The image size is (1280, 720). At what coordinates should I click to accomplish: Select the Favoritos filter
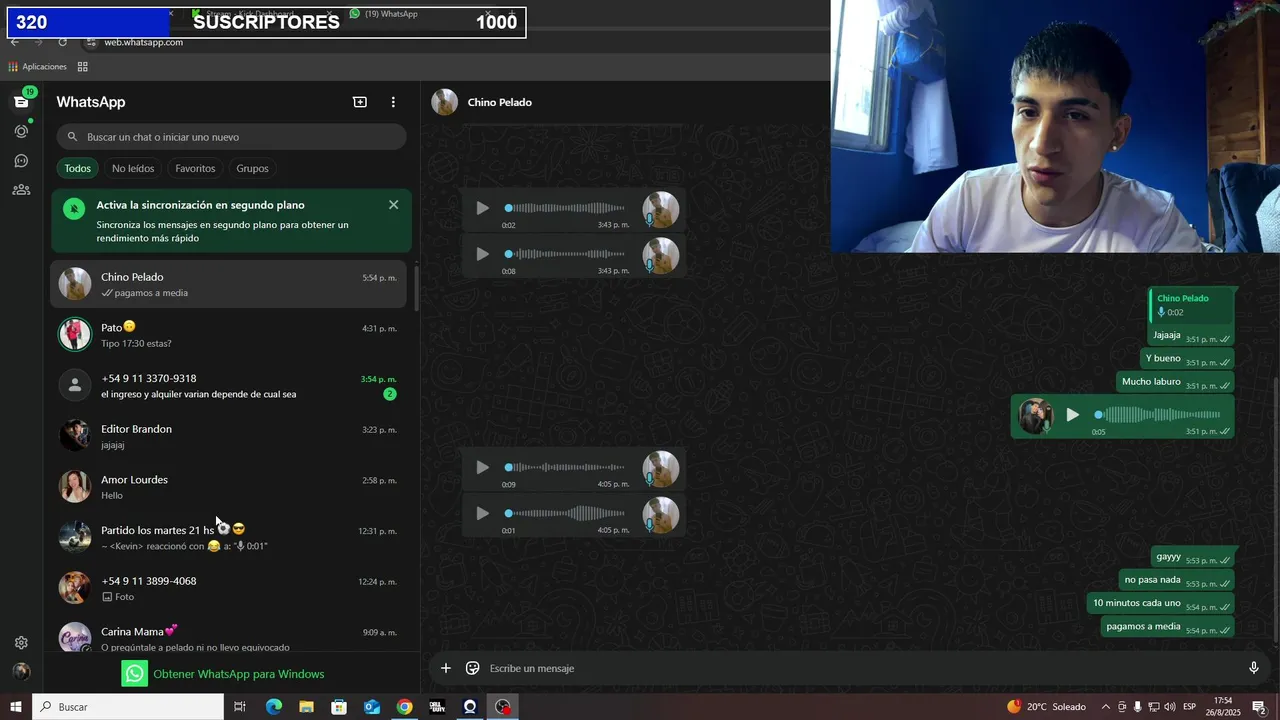(195, 168)
